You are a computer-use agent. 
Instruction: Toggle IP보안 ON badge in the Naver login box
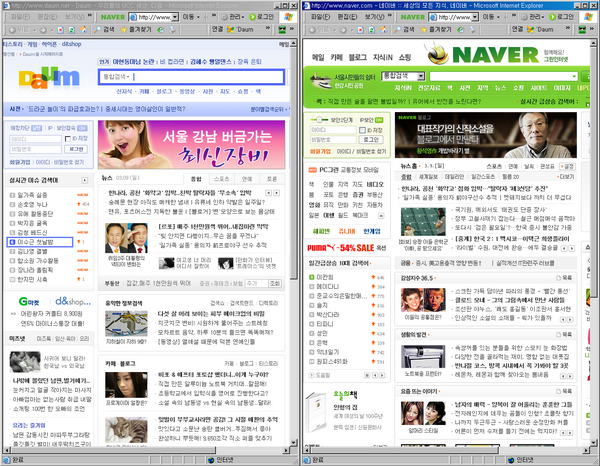pos(379,120)
